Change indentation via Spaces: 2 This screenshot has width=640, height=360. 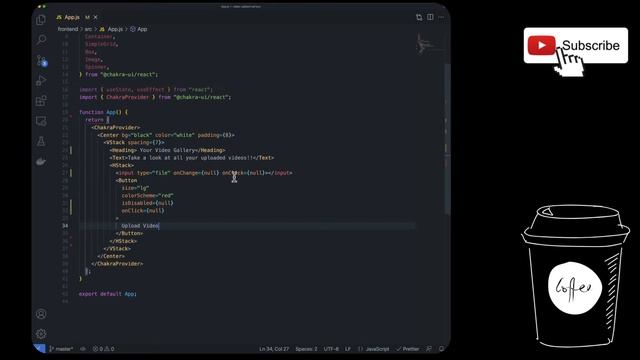pos(306,349)
